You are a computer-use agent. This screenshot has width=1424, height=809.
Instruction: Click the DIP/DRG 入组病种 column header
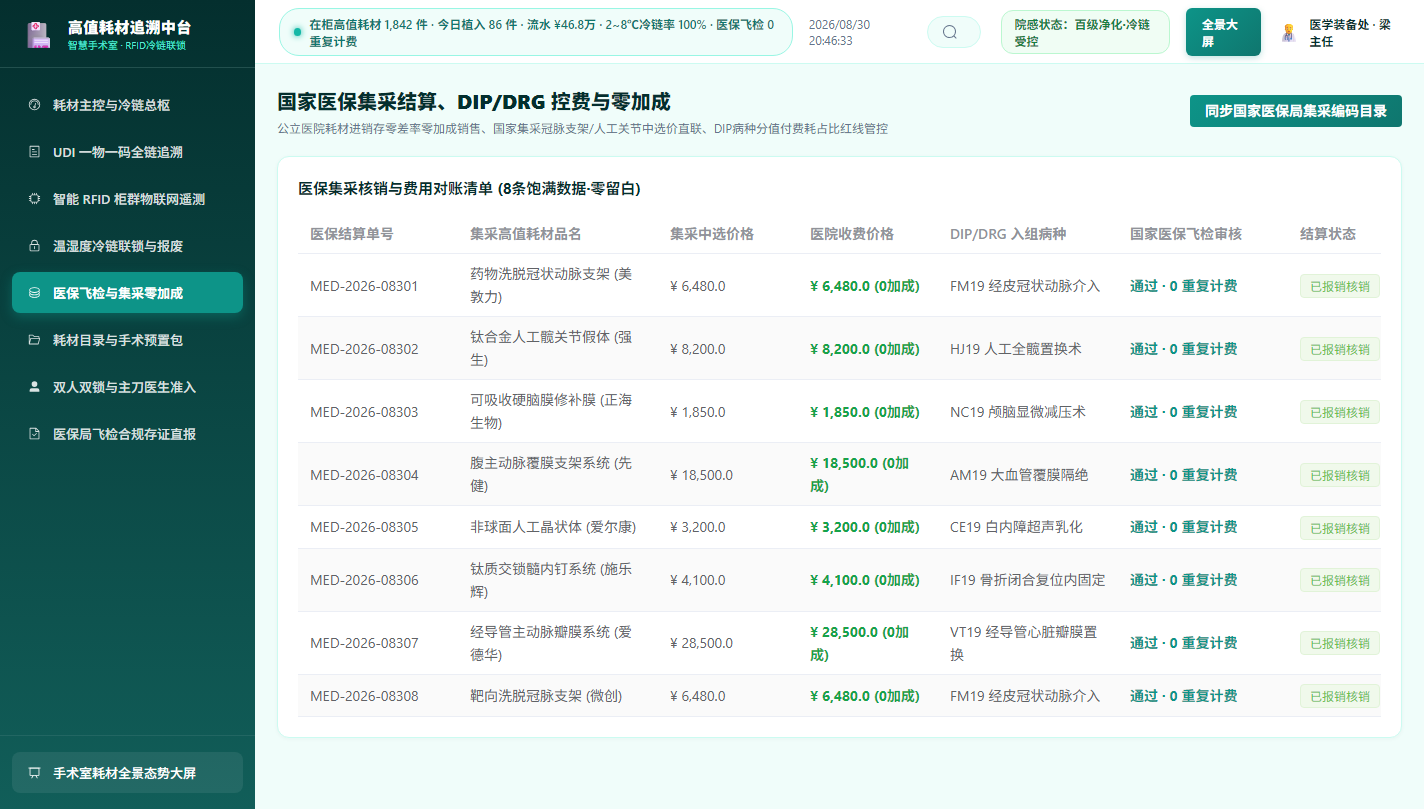click(1008, 234)
